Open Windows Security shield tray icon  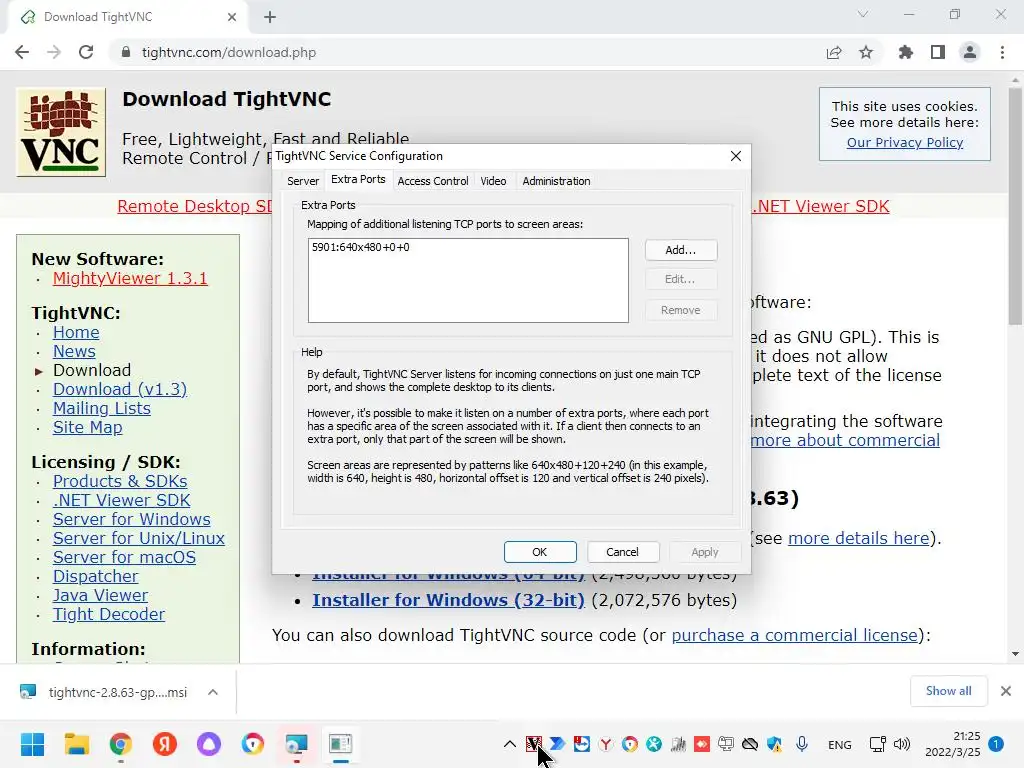(775, 744)
